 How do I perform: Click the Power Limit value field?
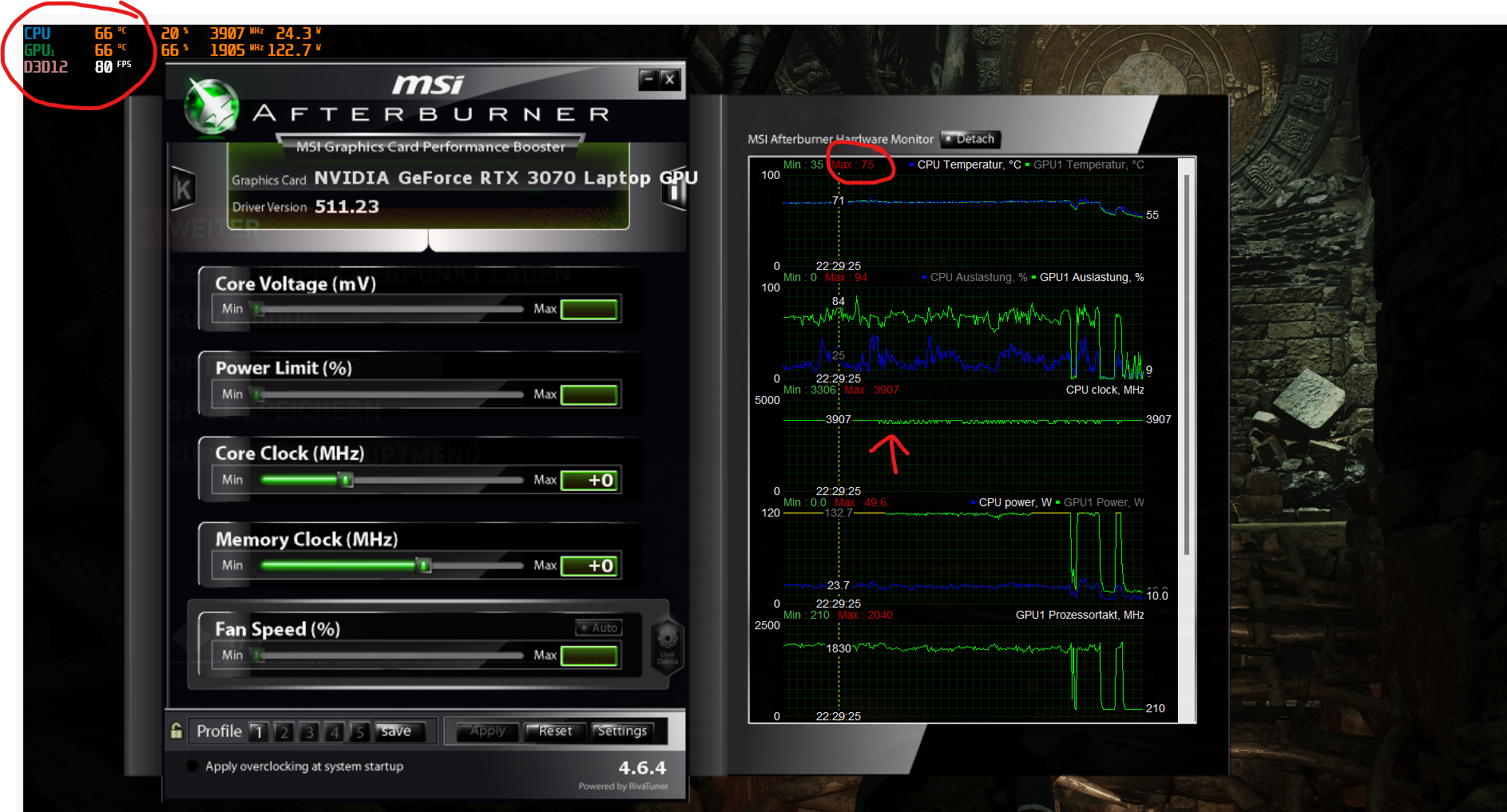coord(589,394)
